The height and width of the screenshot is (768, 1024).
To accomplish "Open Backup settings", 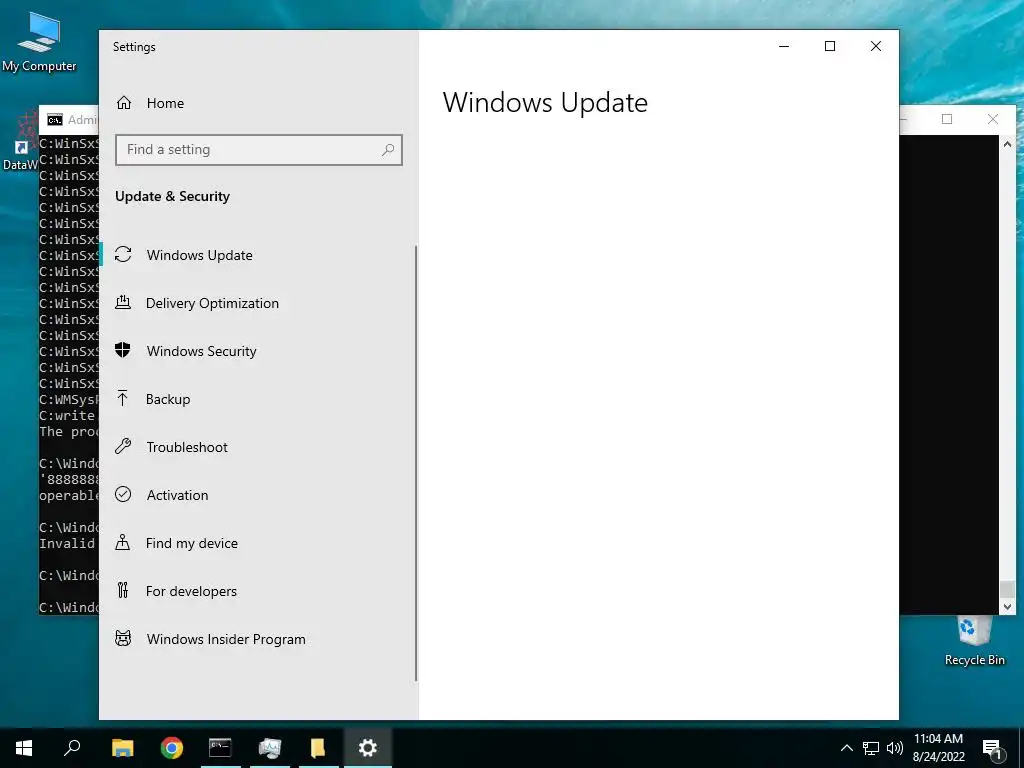I will coord(258,399).
